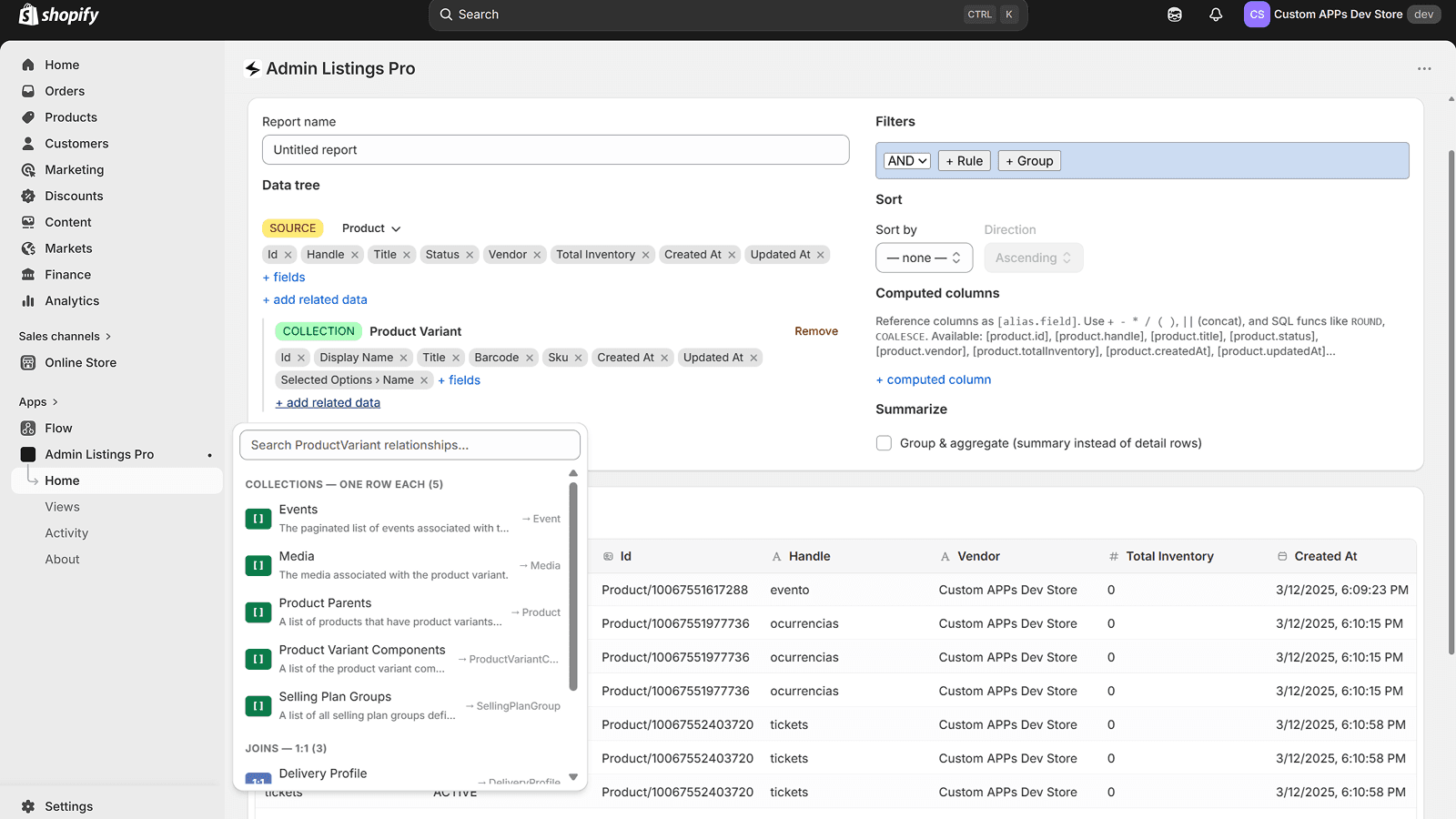Screen dimensions: 1456x819
Task: Click add related data under Product Variant
Action: 328,402
